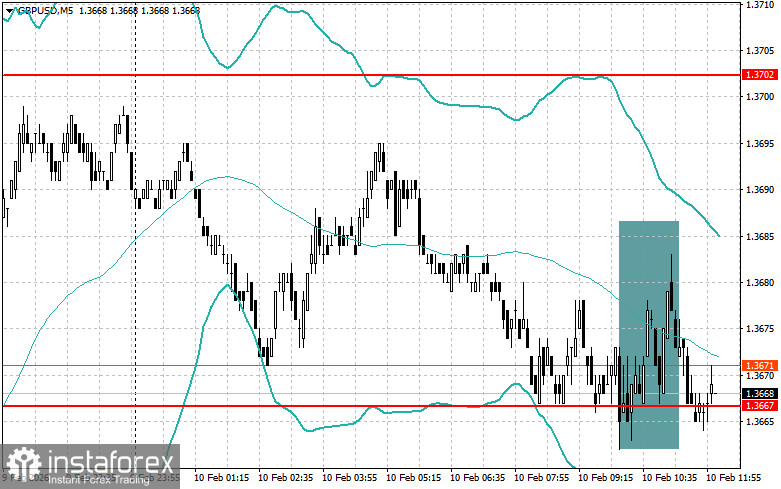The height and width of the screenshot is (489, 781).
Task: Select the red 1.3702 price level tag
Action: (x=760, y=75)
